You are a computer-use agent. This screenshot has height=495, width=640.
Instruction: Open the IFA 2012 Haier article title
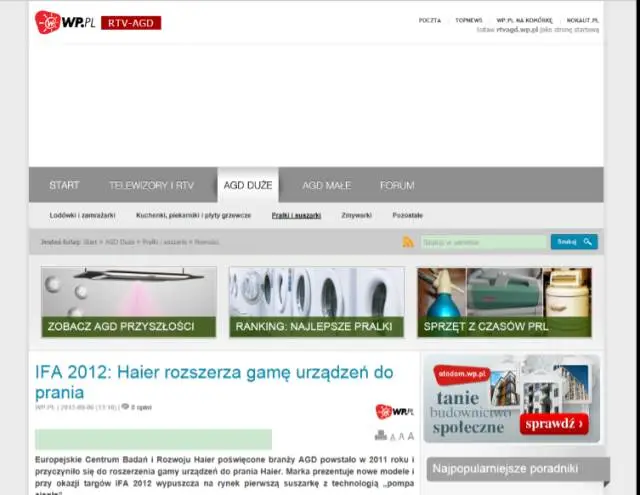214,382
